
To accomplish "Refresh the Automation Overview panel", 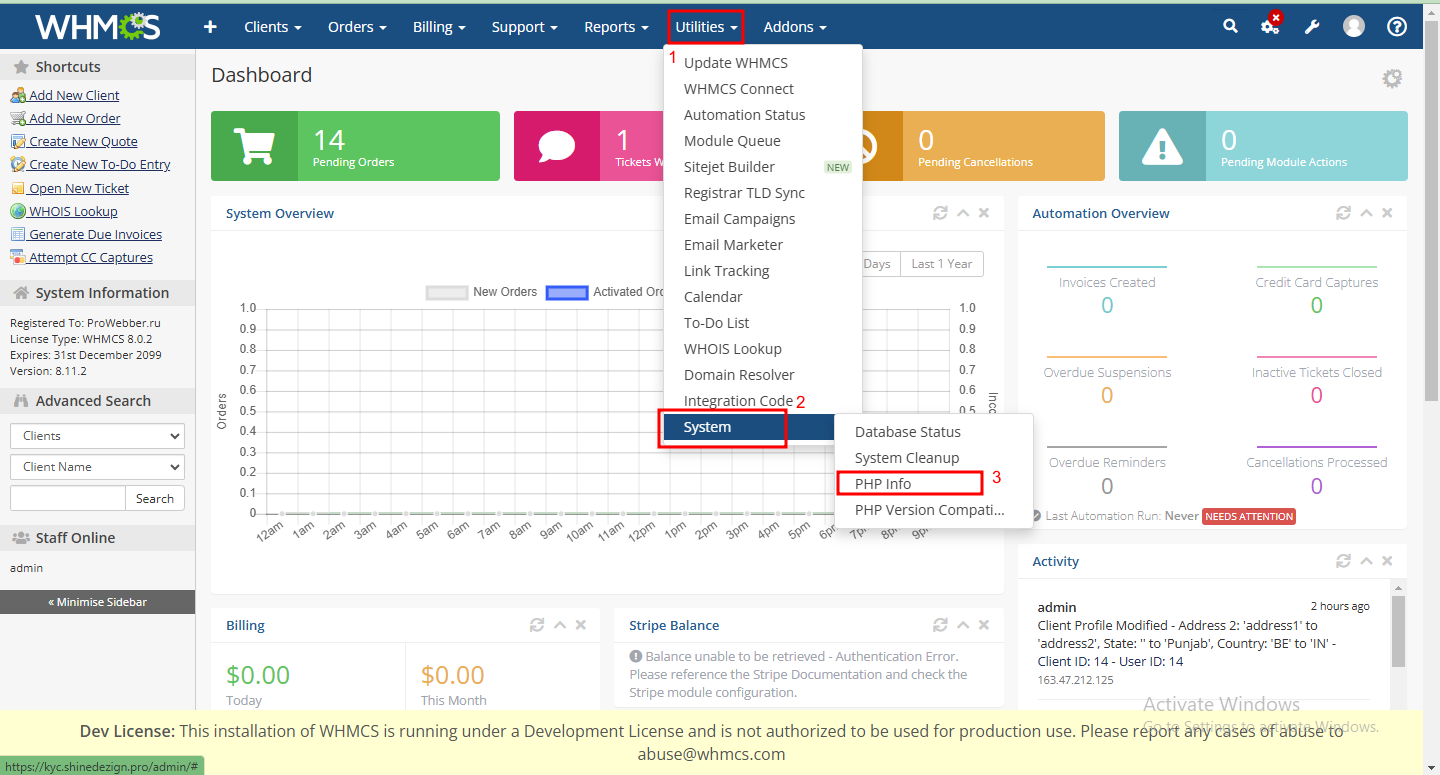I will tap(1343, 213).
